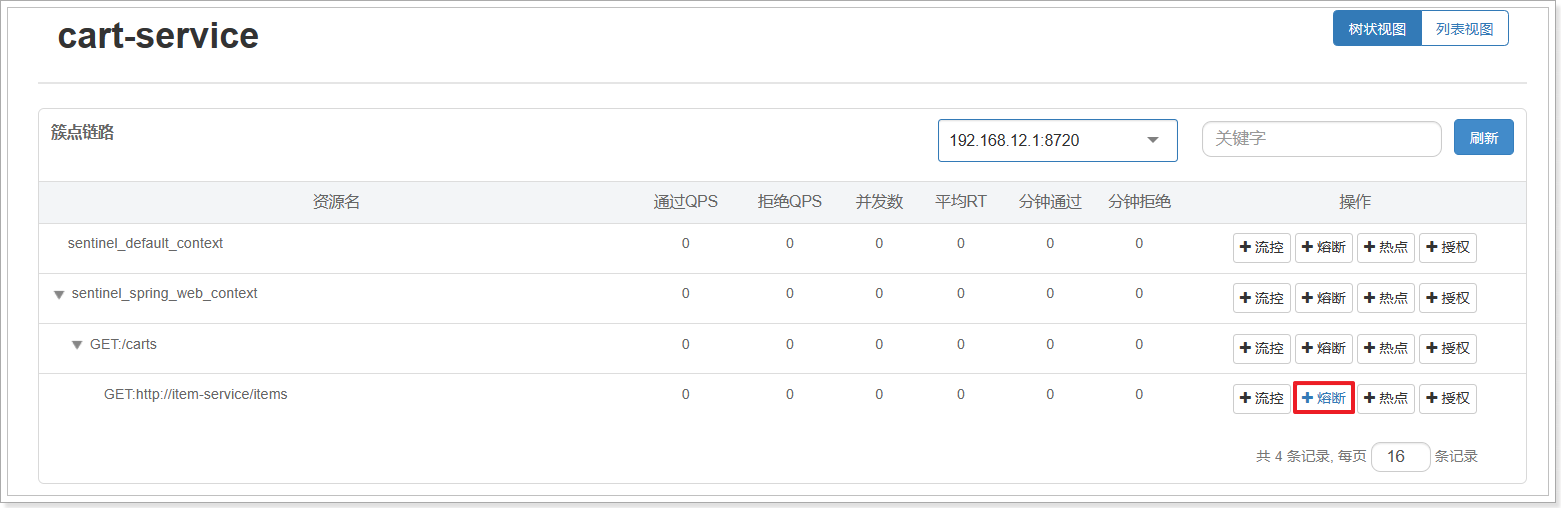Switch to 树状视图 tree view
1561x508 pixels.
(1377, 29)
